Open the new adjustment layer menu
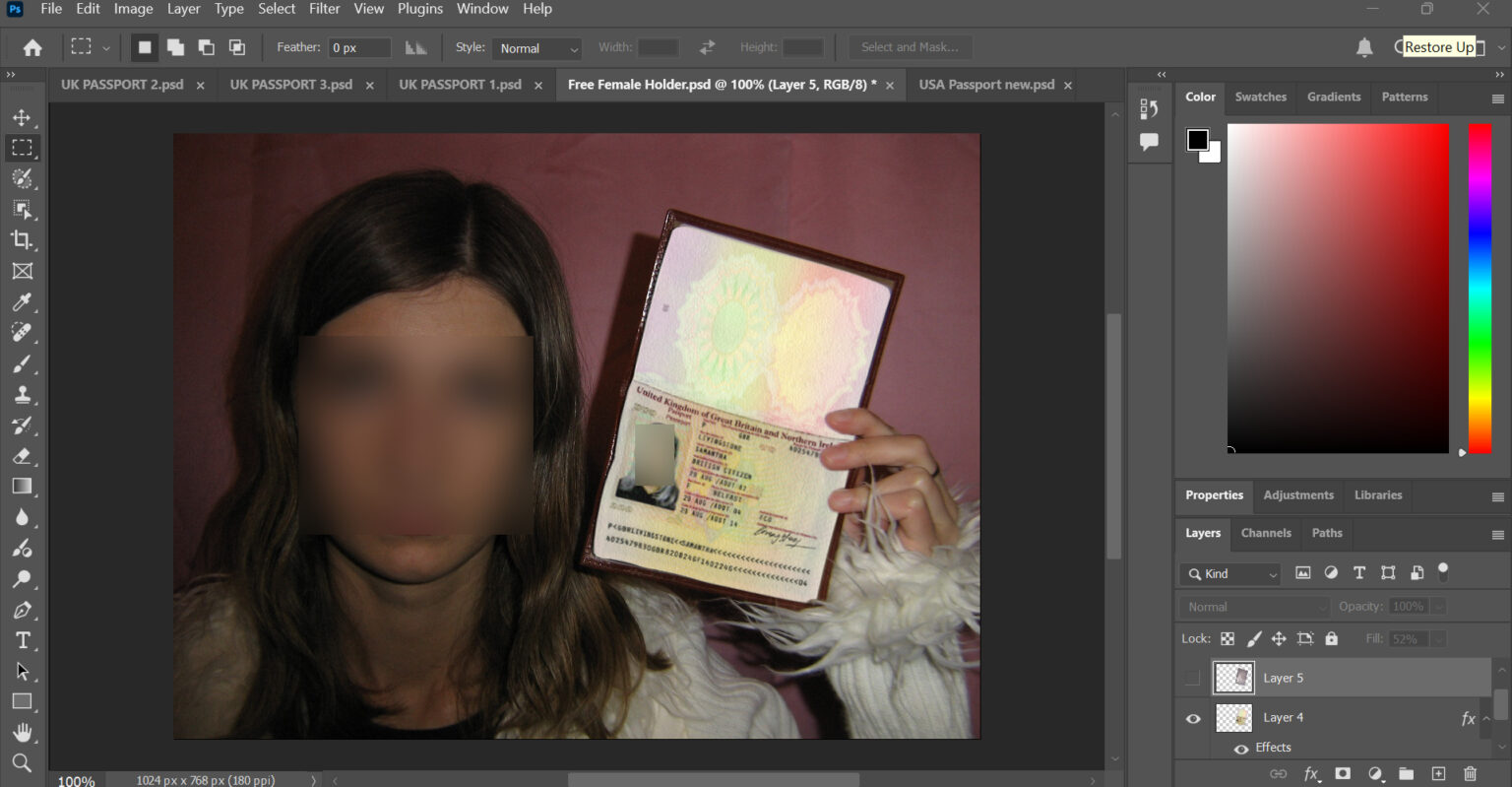This screenshot has width=1512, height=787. (x=1375, y=774)
